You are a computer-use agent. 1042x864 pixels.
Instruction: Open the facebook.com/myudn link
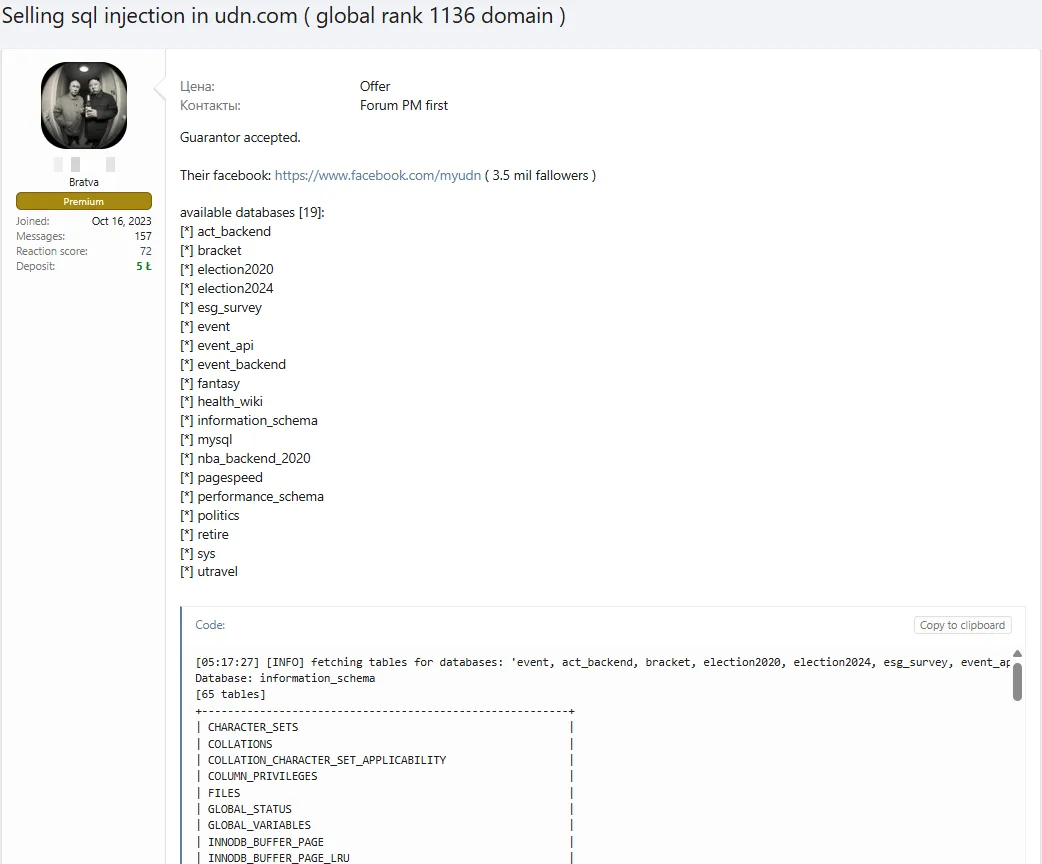[x=377, y=175]
